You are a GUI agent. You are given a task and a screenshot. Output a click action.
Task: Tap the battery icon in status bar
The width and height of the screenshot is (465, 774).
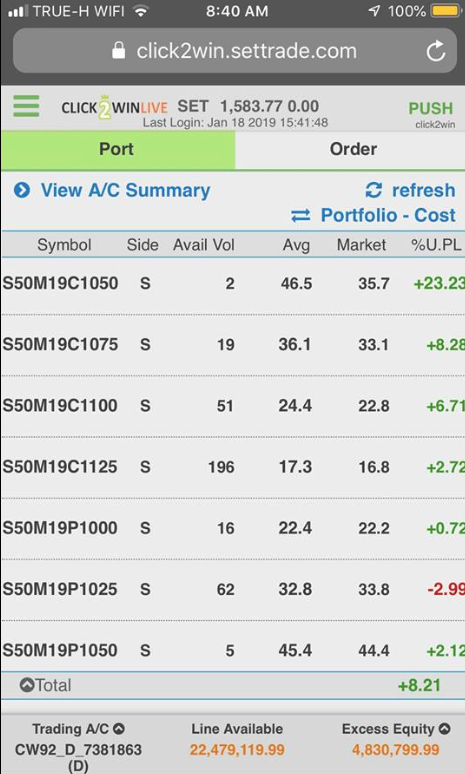pyautogui.click(x=446, y=11)
